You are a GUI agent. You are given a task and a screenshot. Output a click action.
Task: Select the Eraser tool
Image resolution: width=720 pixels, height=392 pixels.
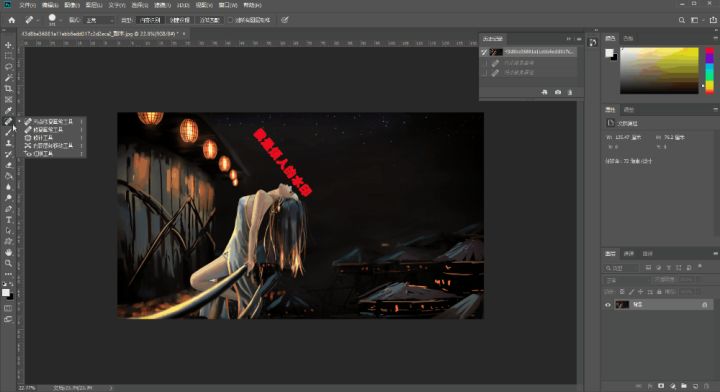point(8,165)
